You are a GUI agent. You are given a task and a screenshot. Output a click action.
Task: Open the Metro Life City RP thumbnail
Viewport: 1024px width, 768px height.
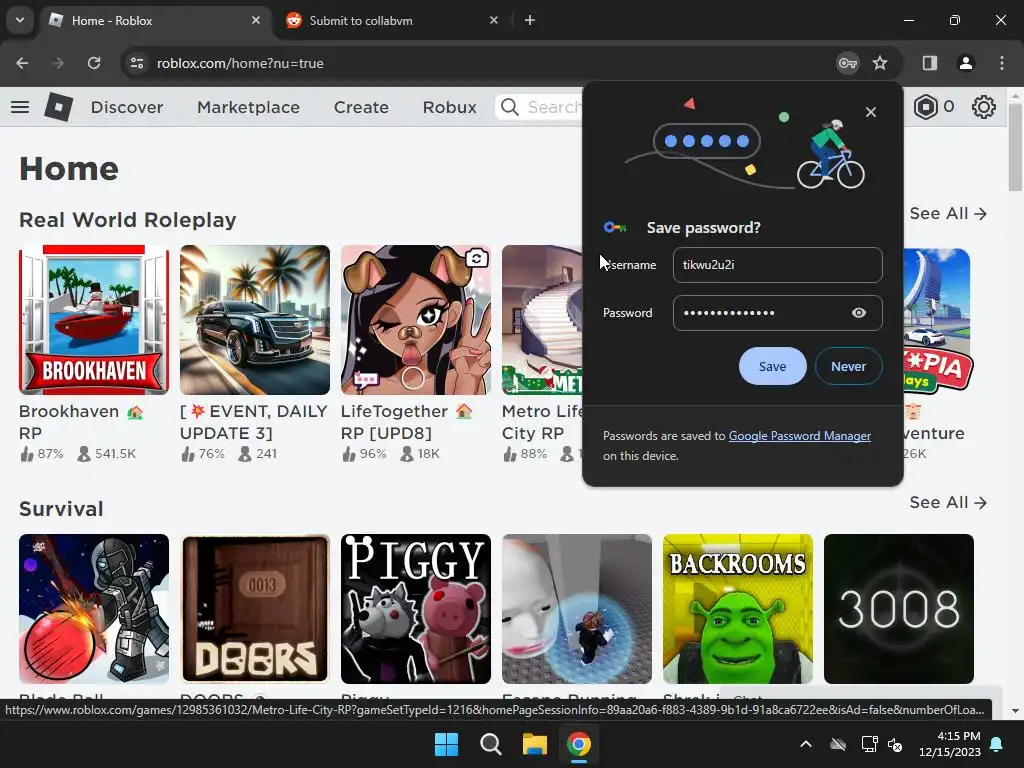click(541, 320)
